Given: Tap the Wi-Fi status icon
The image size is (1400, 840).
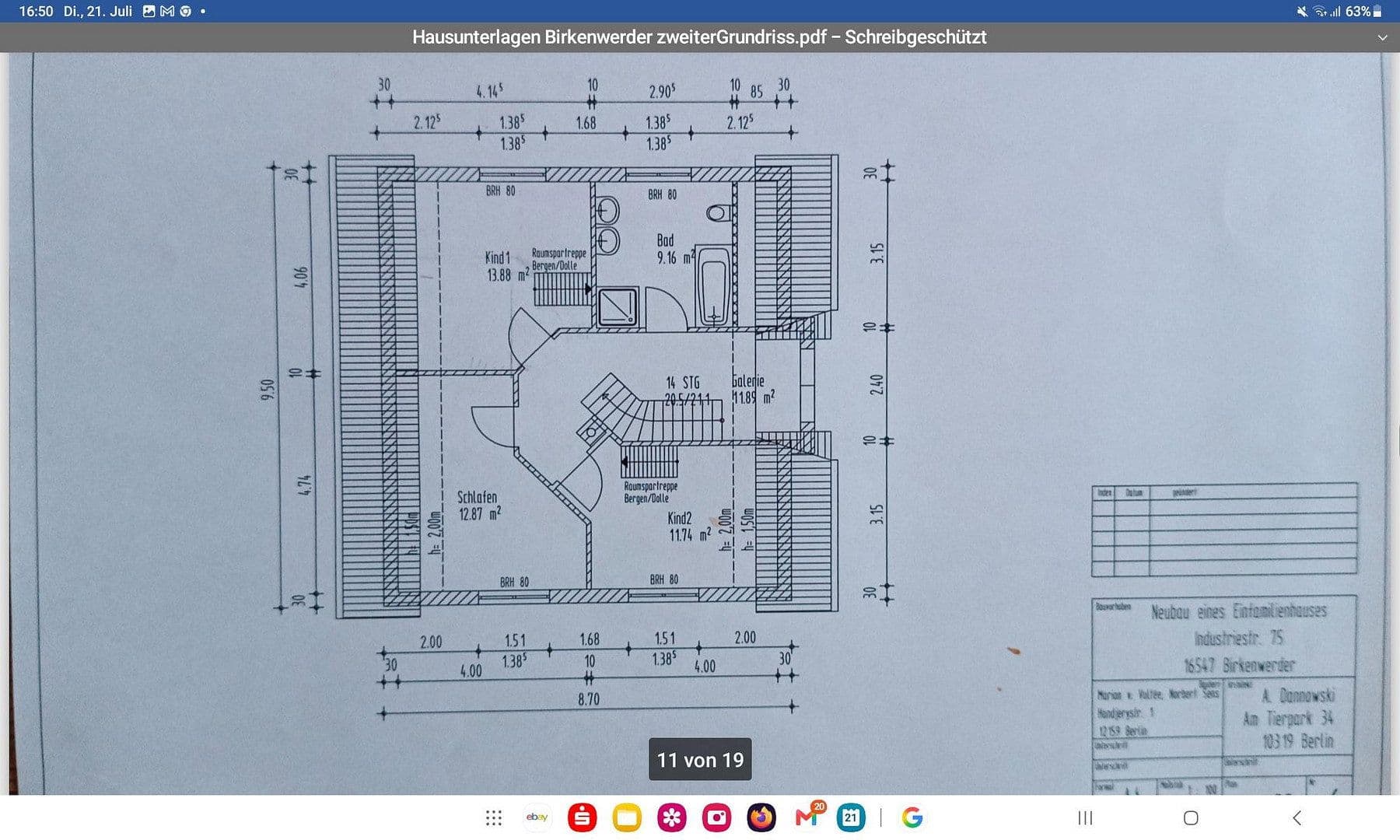Looking at the screenshot, I should coord(1320,11).
